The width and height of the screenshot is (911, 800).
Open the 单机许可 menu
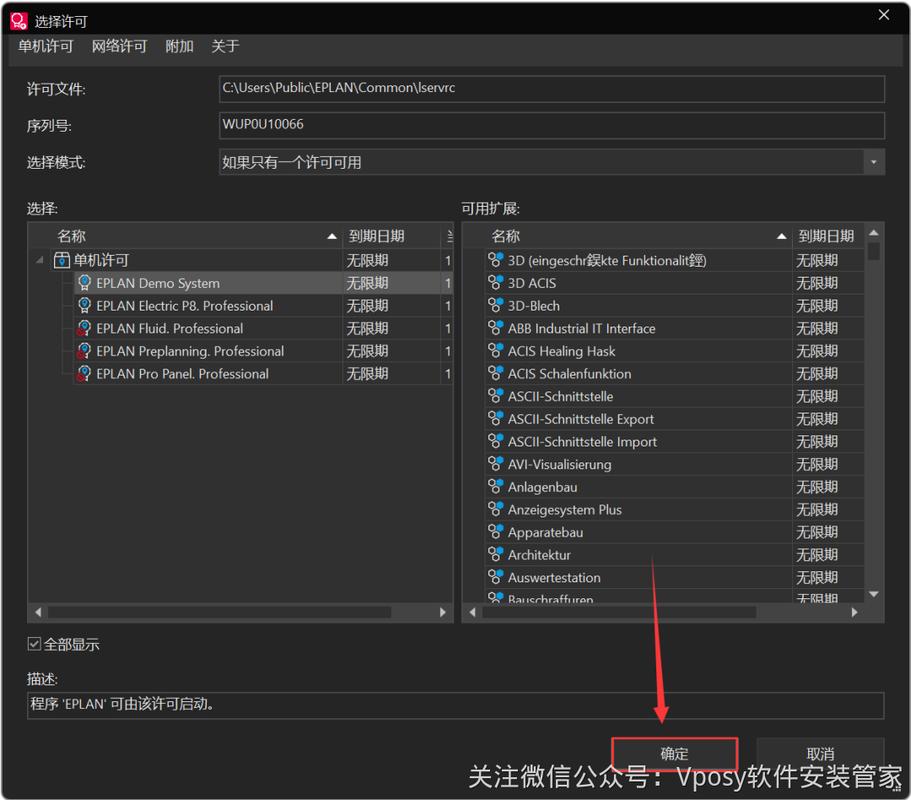45,46
